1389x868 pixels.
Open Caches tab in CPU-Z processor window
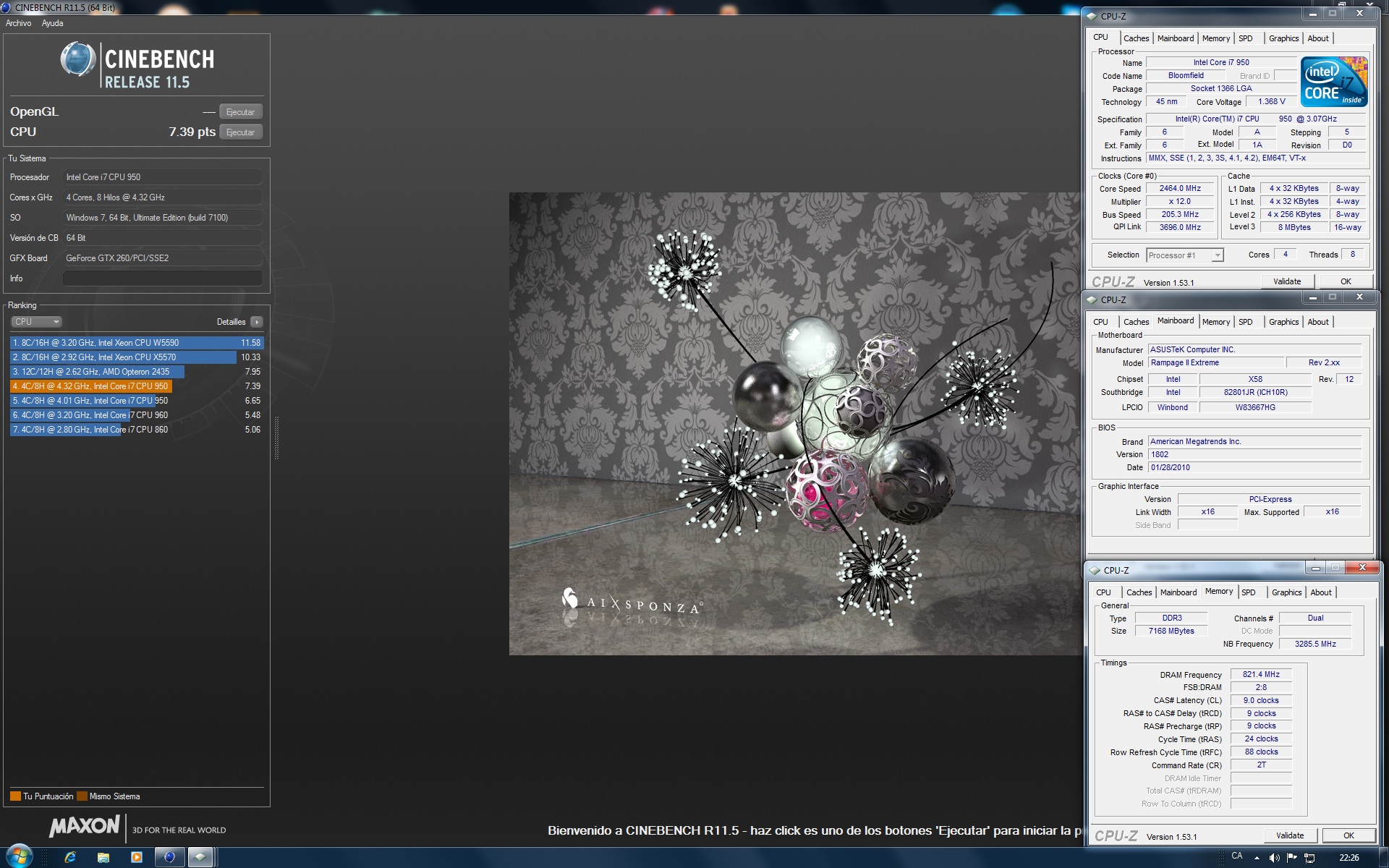pyautogui.click(x=1136, y=38)
